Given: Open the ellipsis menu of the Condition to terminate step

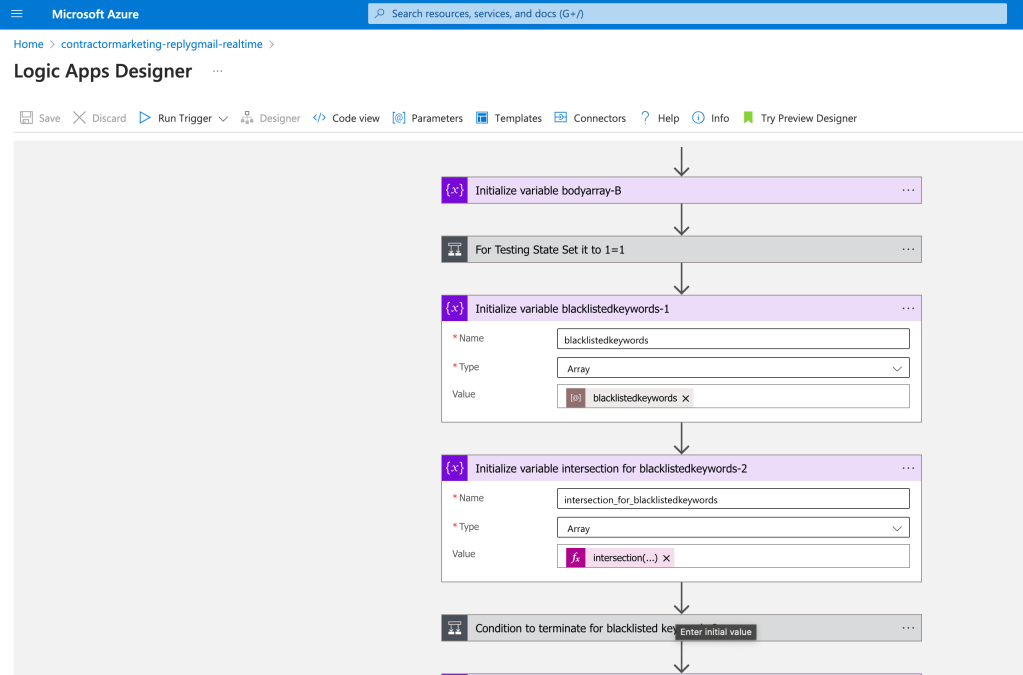Looking at the screenshot, I should coord(908,627).
